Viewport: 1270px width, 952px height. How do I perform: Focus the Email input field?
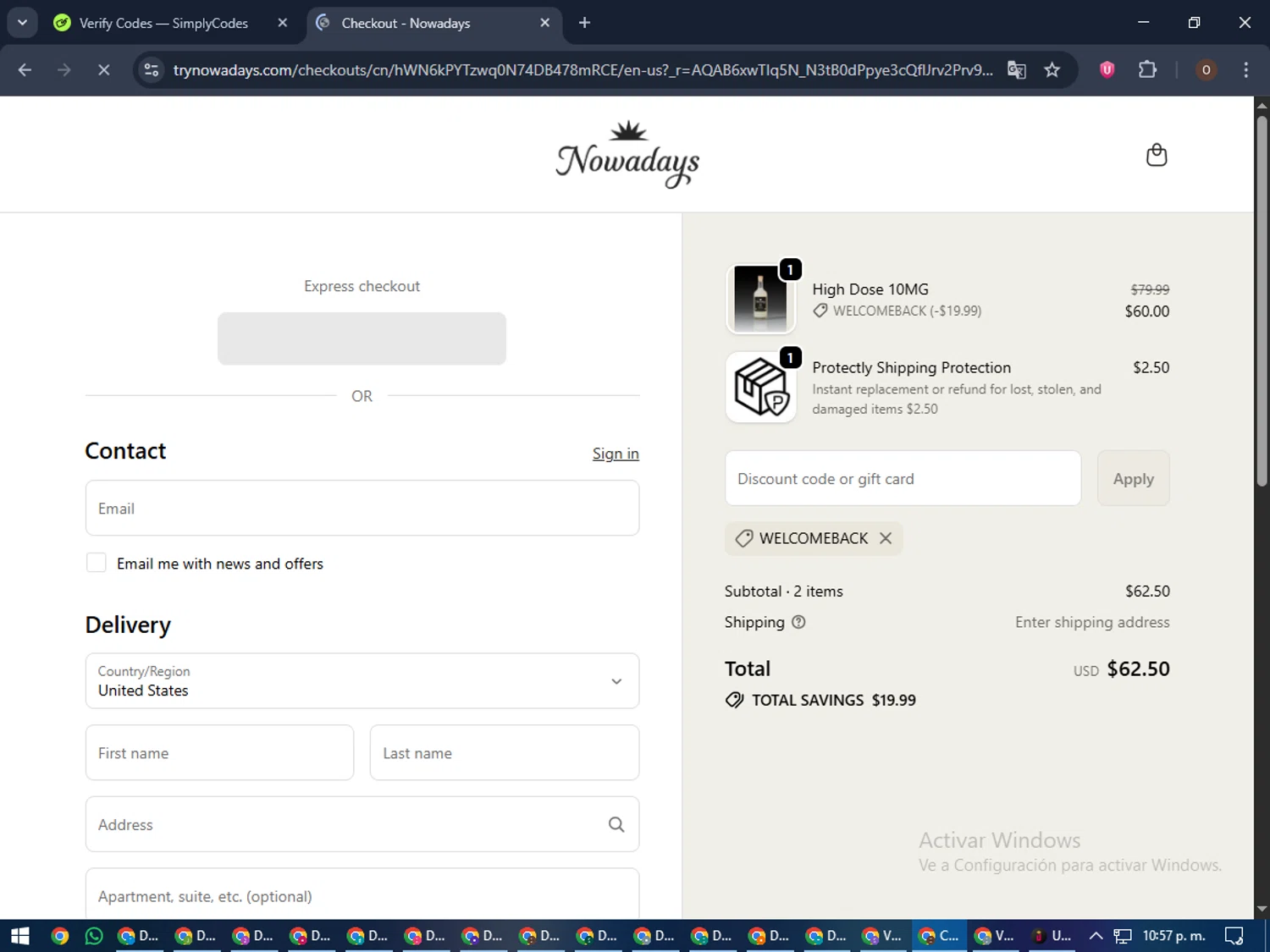[362, 508]
